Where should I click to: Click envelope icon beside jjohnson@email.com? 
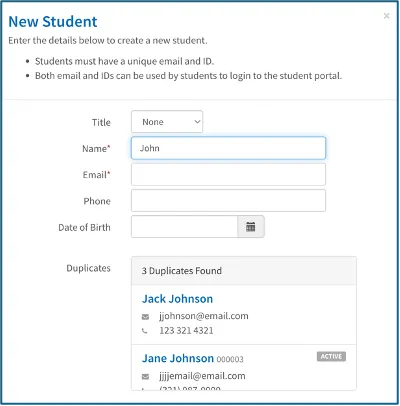tap(145, 317)
